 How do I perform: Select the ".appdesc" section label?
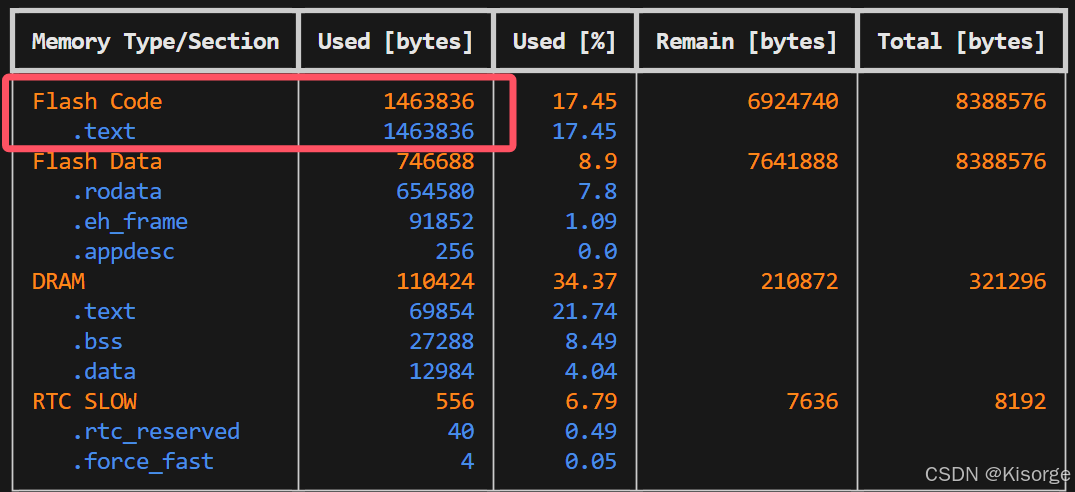(123, 251)
